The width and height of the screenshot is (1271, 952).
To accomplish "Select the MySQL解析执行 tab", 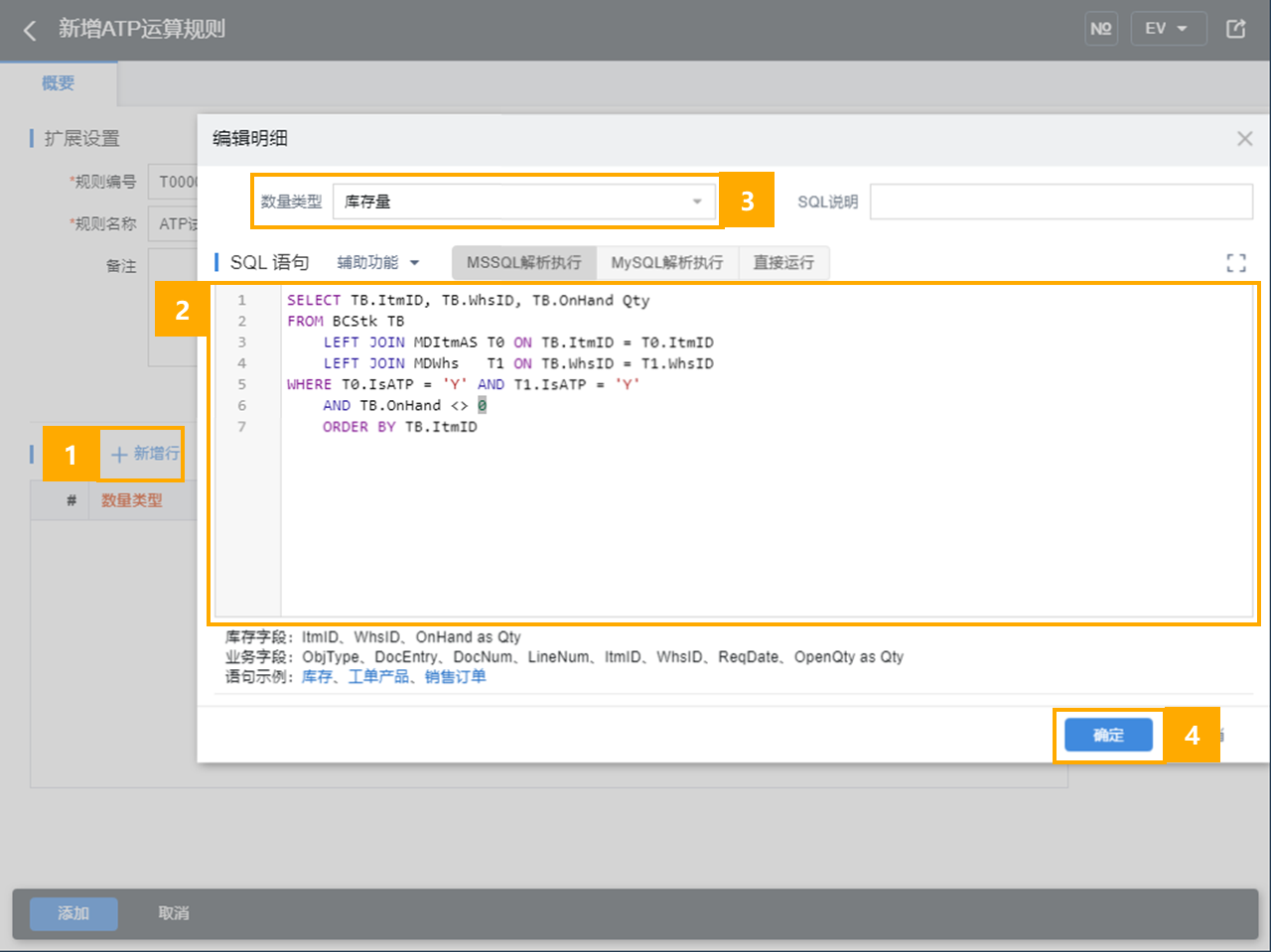I will tap(667, 263).
